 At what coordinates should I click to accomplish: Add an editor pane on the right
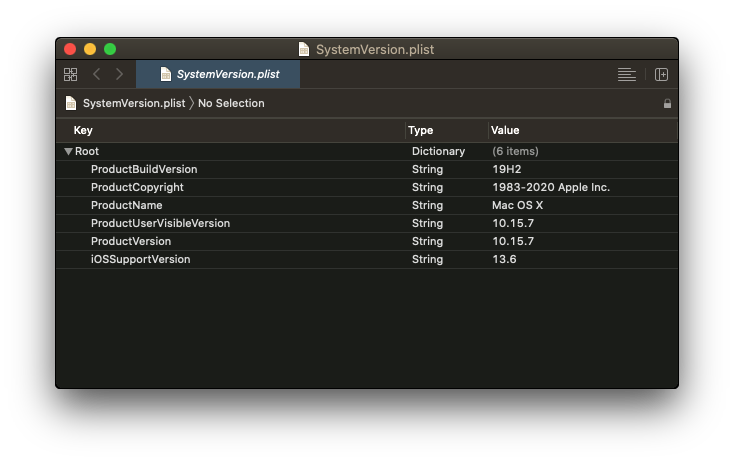tap(661, 74)
